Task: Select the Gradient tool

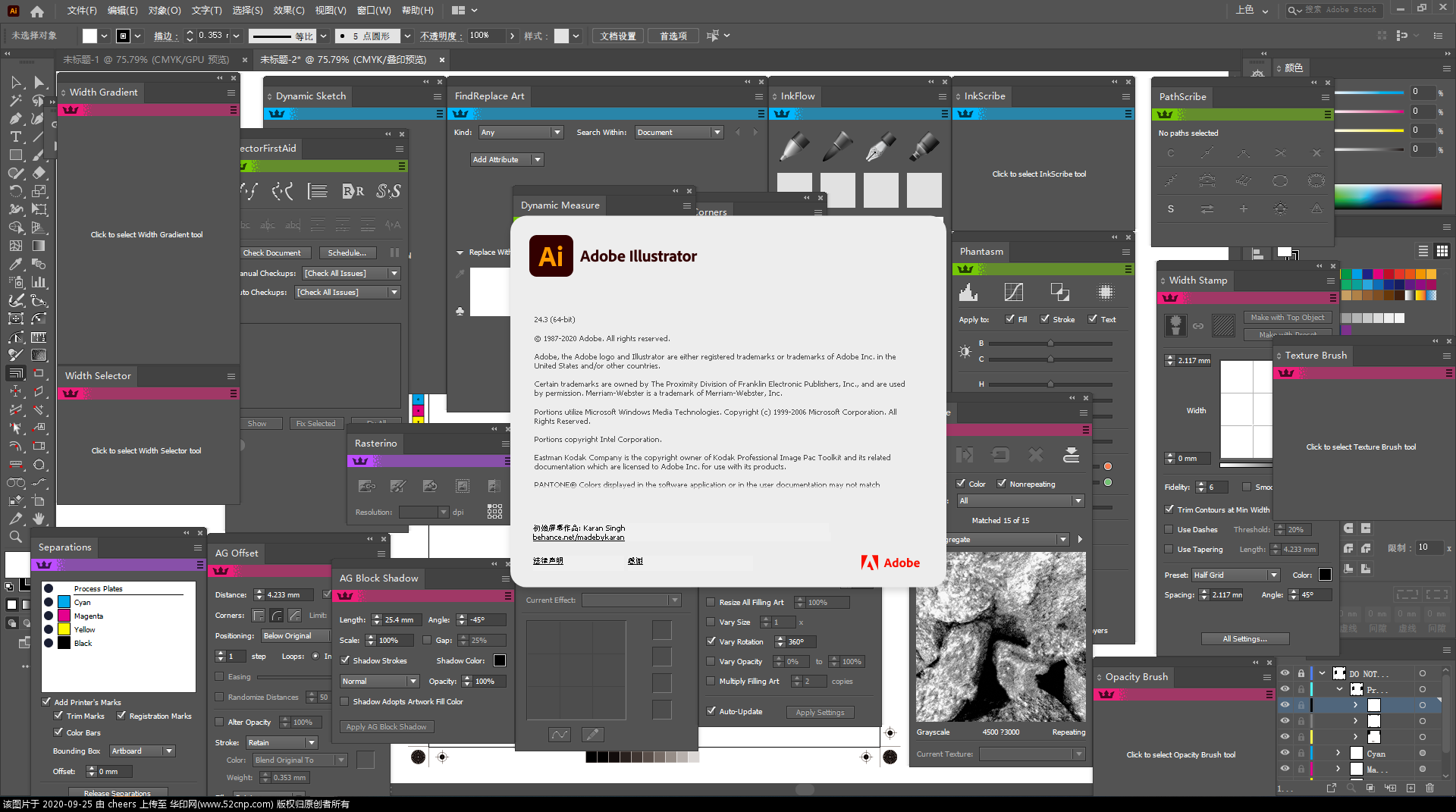Action: 39,246
